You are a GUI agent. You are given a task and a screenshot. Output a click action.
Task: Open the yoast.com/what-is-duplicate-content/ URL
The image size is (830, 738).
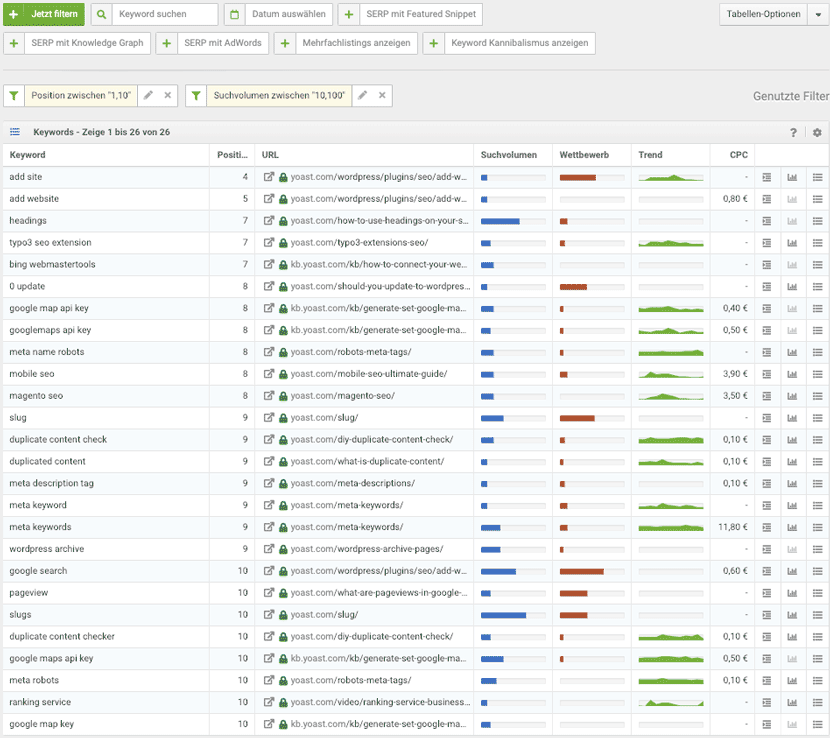(367, 462)
